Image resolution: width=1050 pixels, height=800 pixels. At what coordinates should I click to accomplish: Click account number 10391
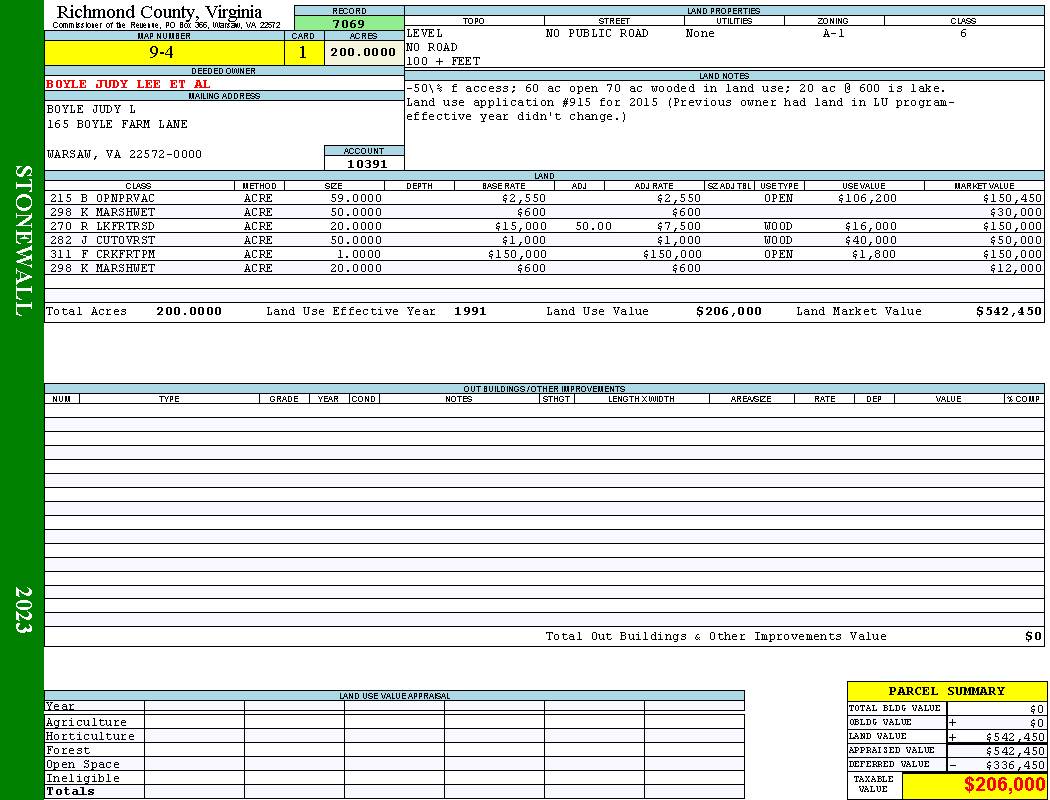[x=366, y=164]
